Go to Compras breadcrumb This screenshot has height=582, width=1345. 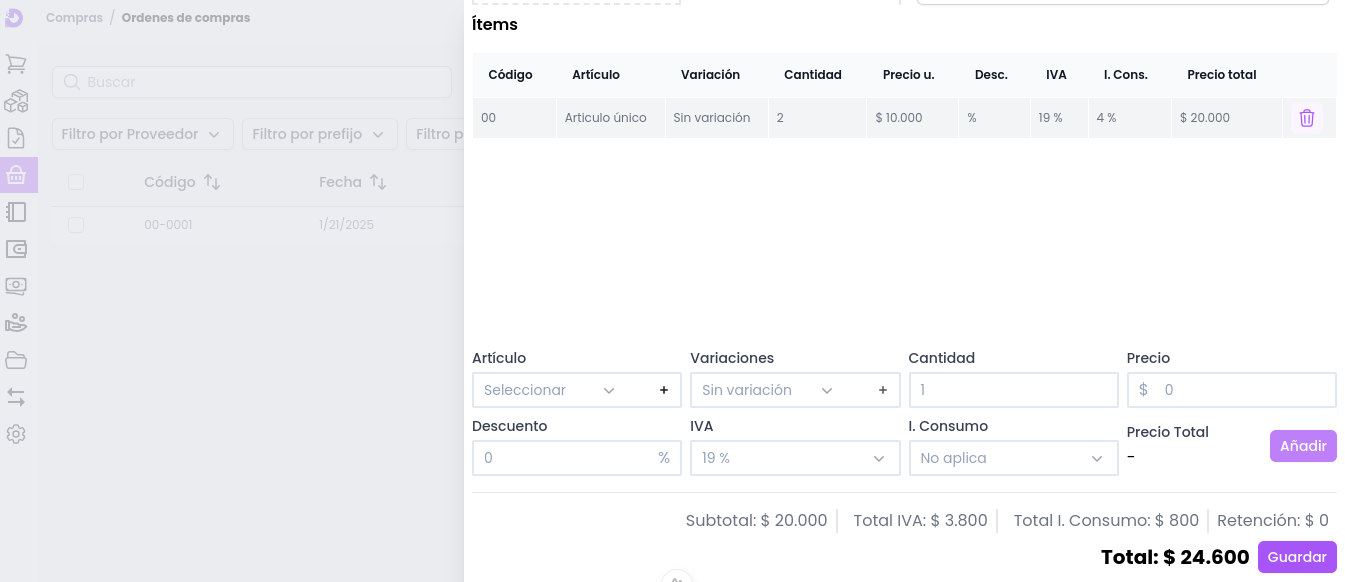click(74, 18)
